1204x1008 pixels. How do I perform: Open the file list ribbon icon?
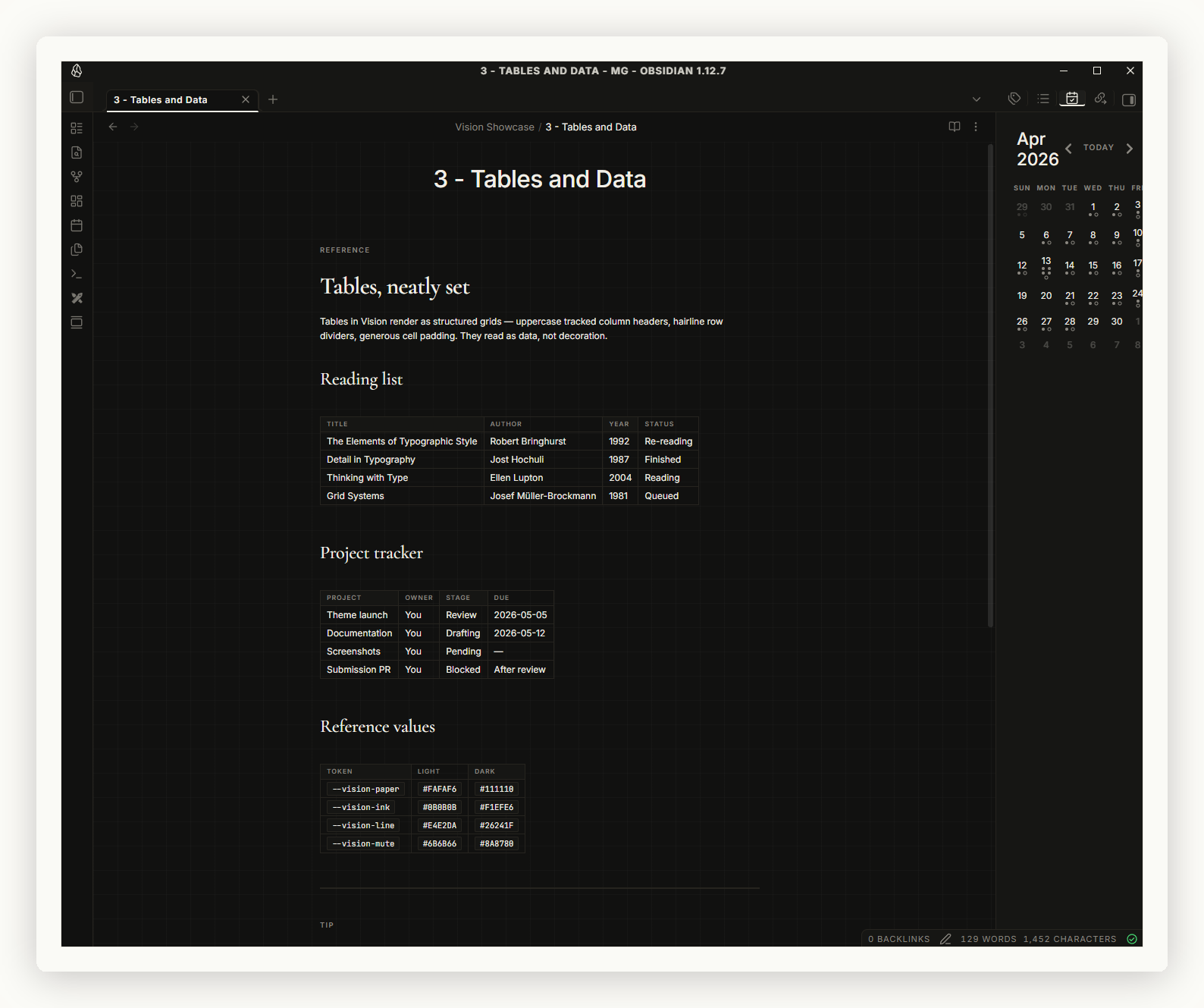click(x=77, y=128)
